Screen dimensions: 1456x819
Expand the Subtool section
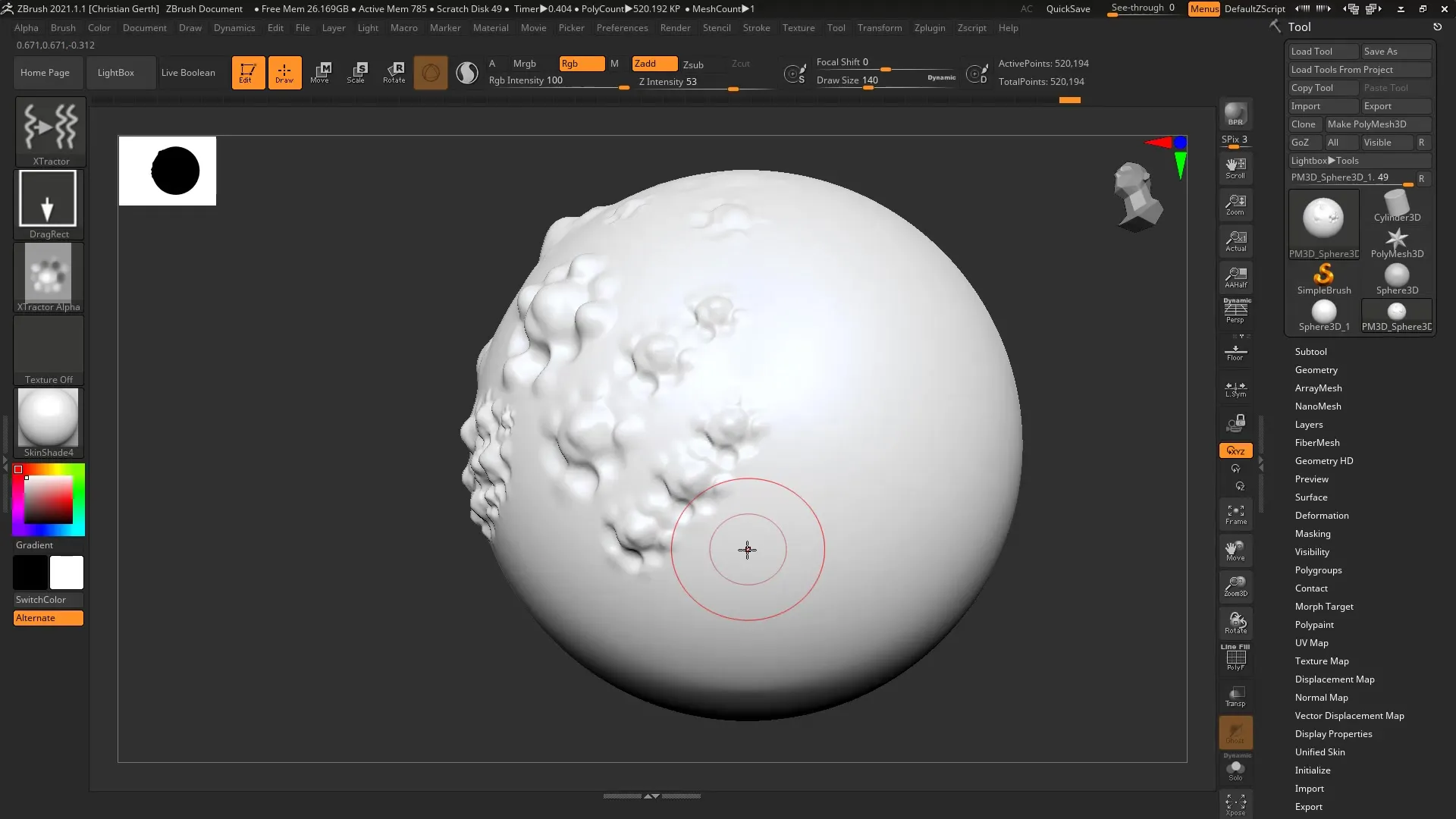click(1310, 352)
